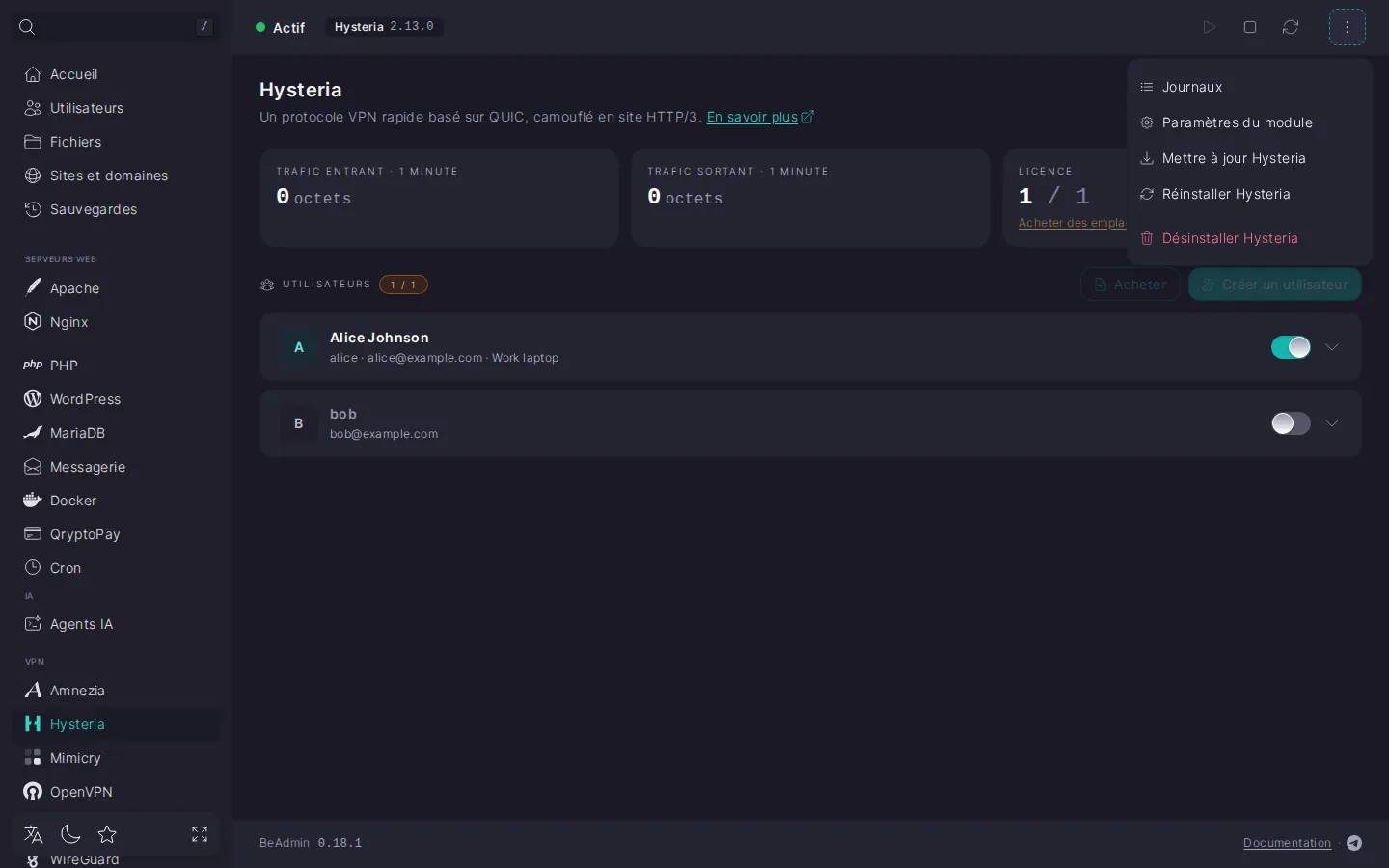Viewport: 1389px width, 868px height.
Task: Click the Créer un utilisateur button
Action: coord(1275,285)
